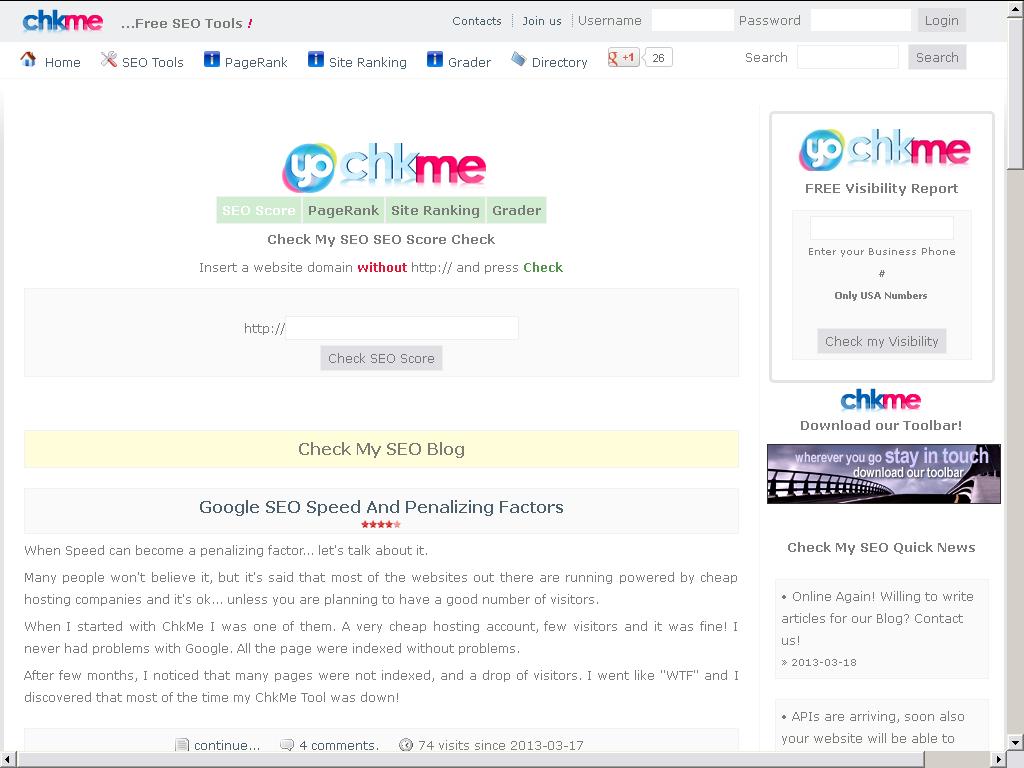
Task: Open APIs are arriving news item
Action: point(872,728)
